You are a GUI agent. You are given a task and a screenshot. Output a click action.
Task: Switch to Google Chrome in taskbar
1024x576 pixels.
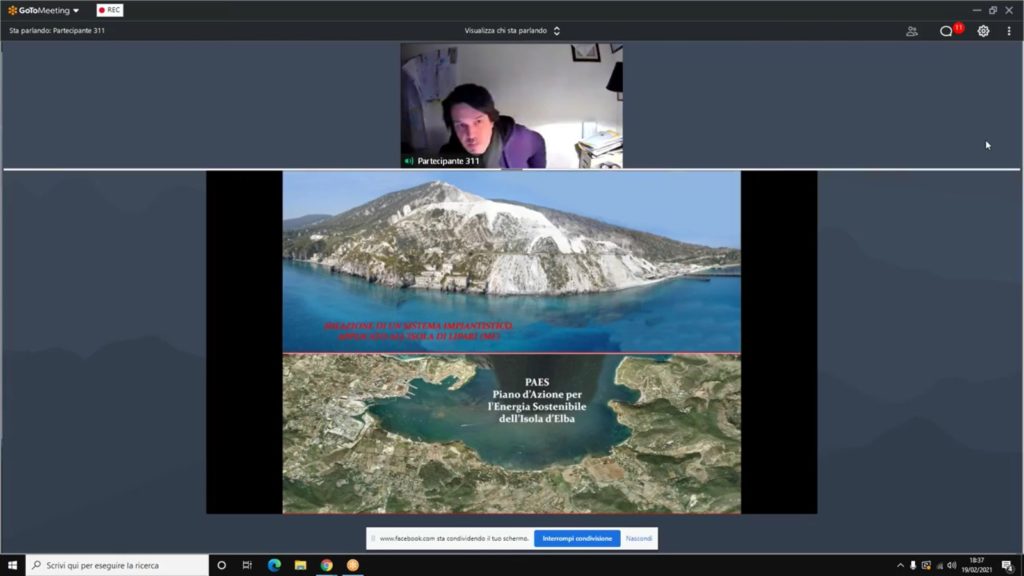tap(326, 565)
